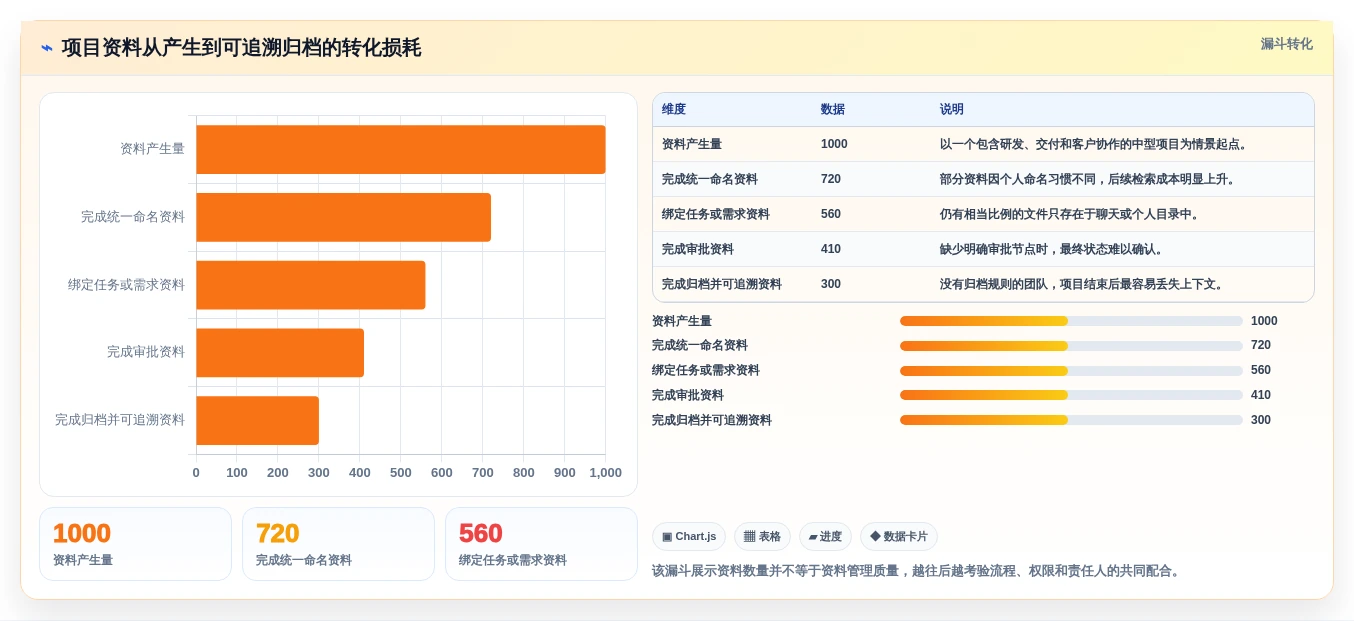Image resolution: width=1354 pixels, height=621 pixels.
Task: Click the 完成统一命名资料 cell in the table
Action: [710, 179]
